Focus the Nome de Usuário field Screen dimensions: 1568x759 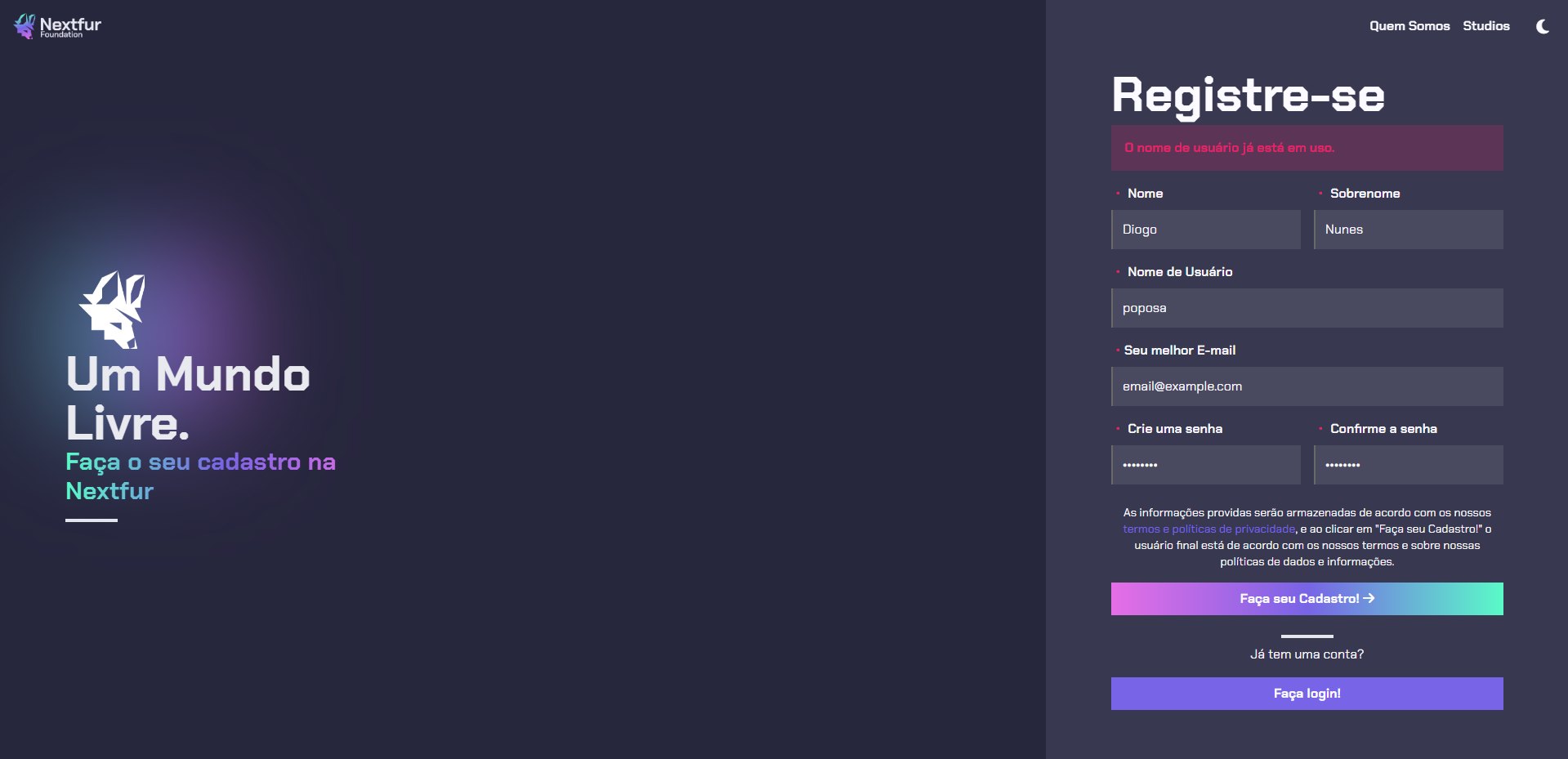click(x=1307, y=308)
